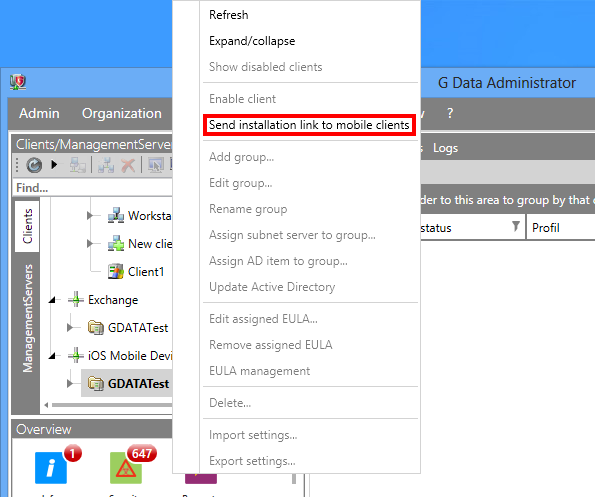Click the new group network toolbar icon
The width and height of the screenshot is (595, 497).
point(106,165)
